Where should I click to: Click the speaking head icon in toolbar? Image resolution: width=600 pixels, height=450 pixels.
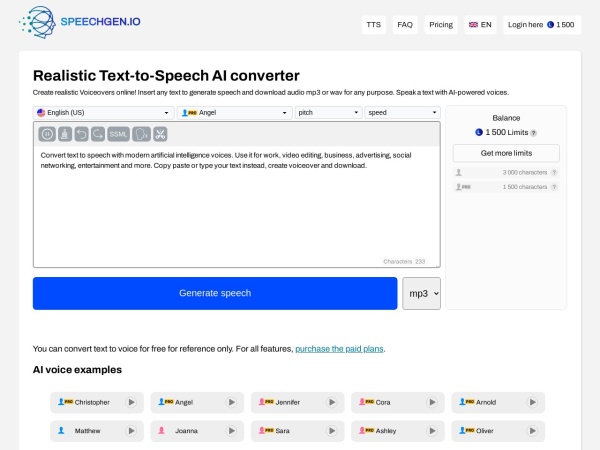point(141,134)
